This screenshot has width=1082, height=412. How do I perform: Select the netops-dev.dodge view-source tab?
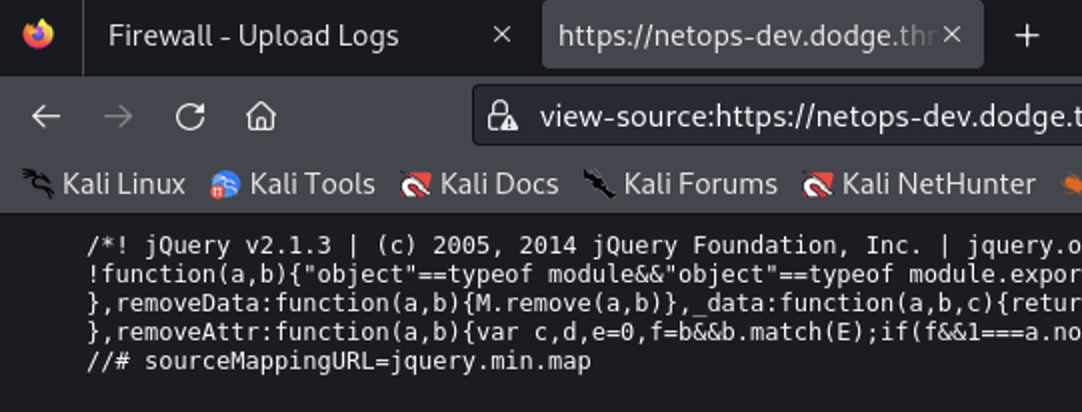[745, 37]
